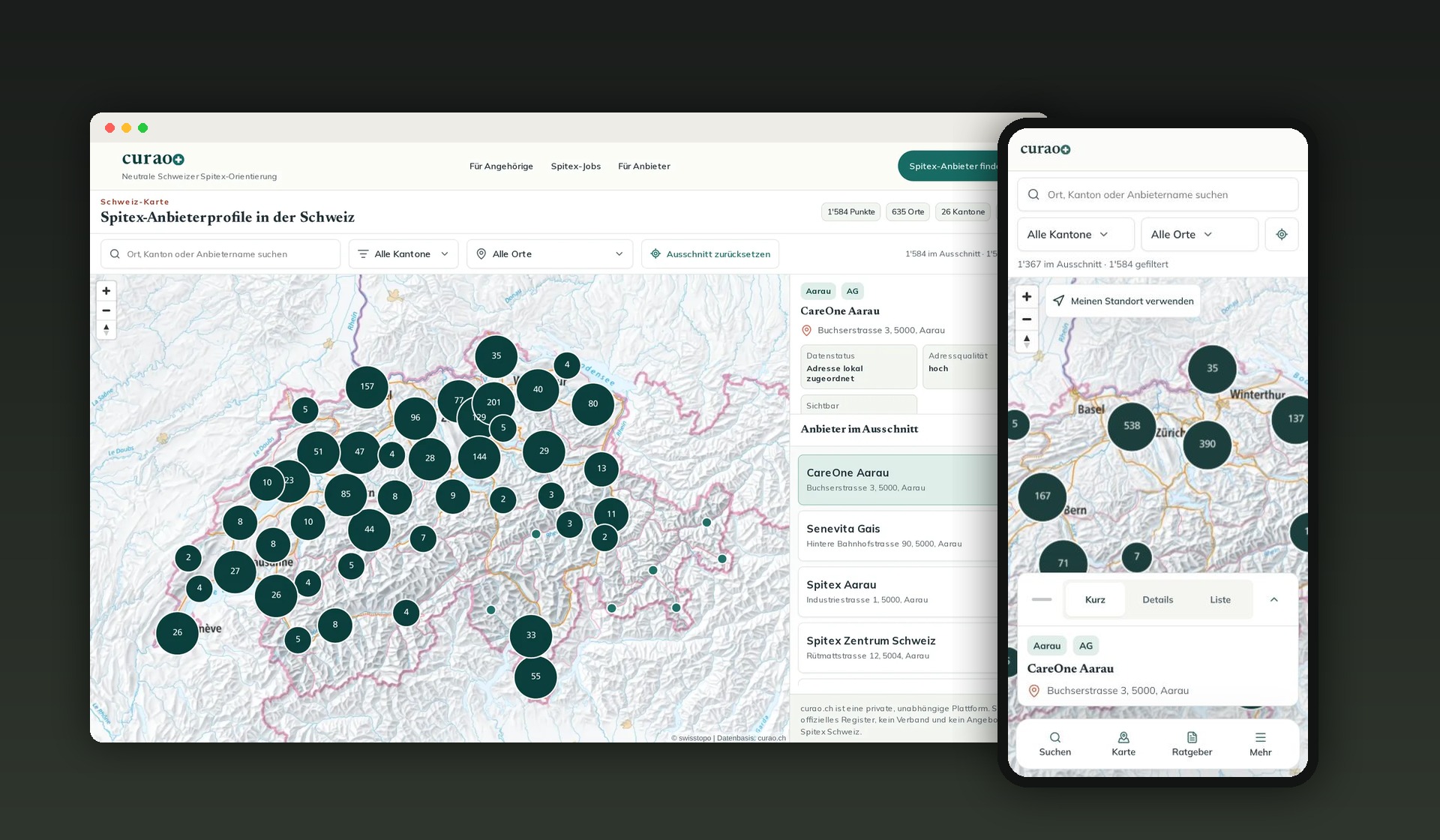Click the 96 cluster on the desktop map
The width and height of the screenshot is (1440, 840).
[x=415, y=418]
